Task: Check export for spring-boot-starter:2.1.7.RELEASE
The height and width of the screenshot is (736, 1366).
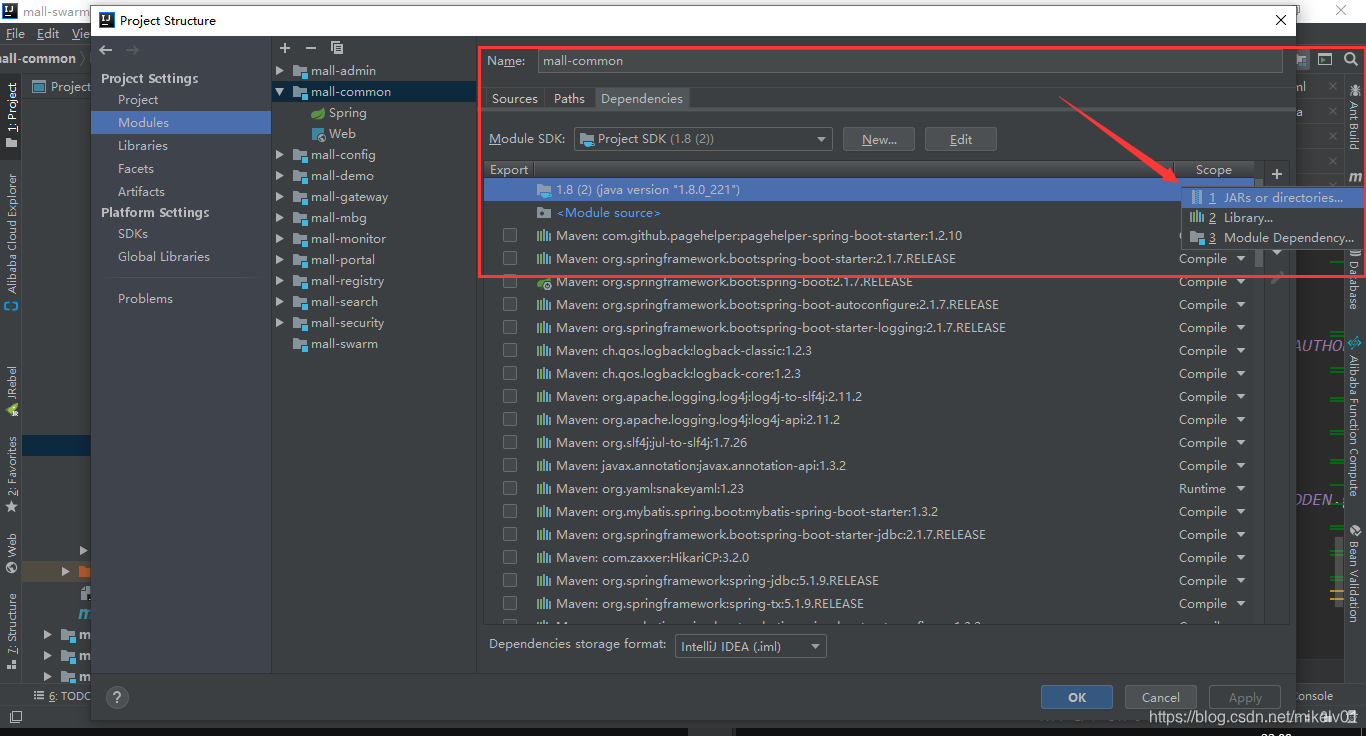Action: coord(510,259)
